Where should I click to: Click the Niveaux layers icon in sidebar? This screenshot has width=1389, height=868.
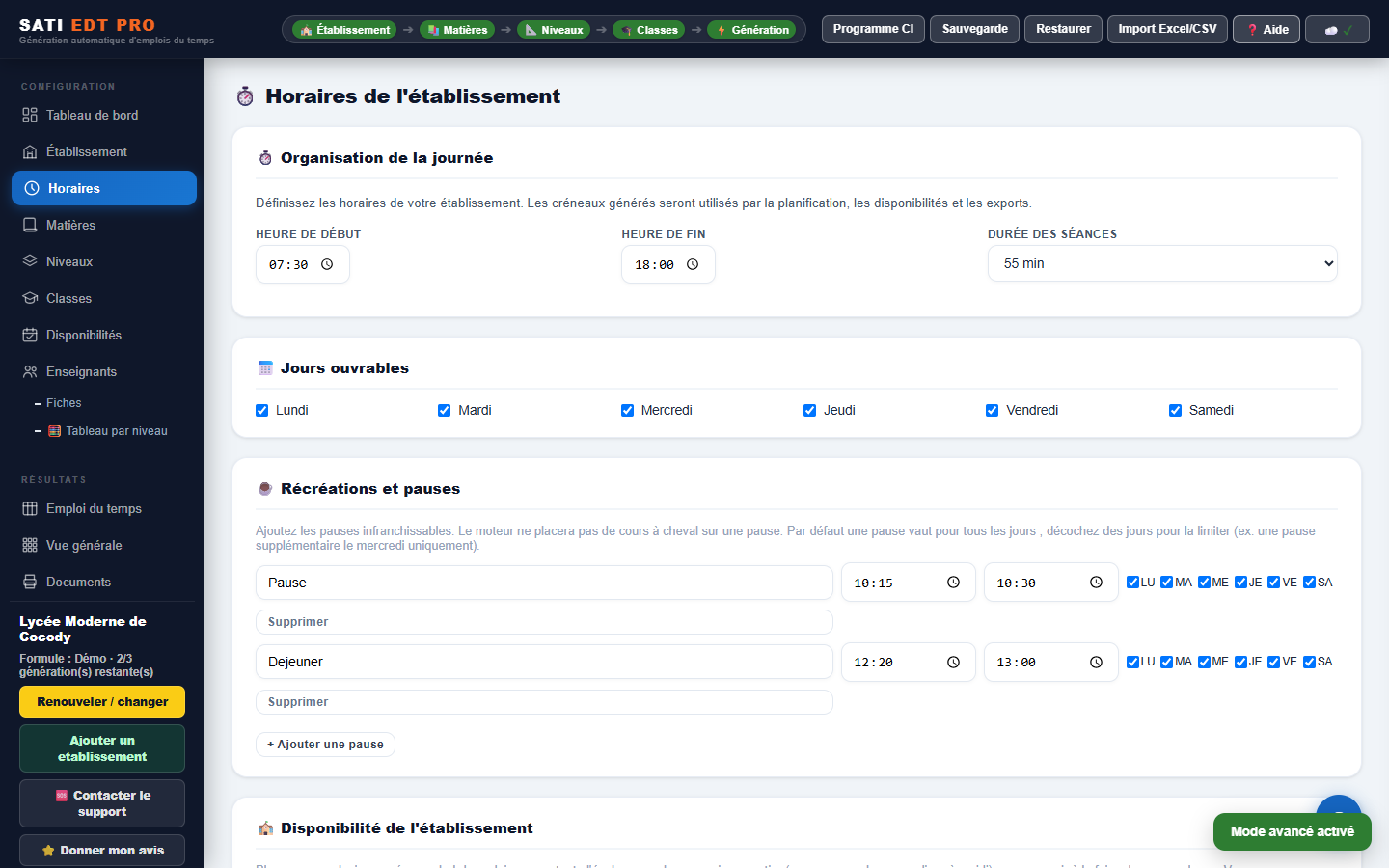(30, 262)
